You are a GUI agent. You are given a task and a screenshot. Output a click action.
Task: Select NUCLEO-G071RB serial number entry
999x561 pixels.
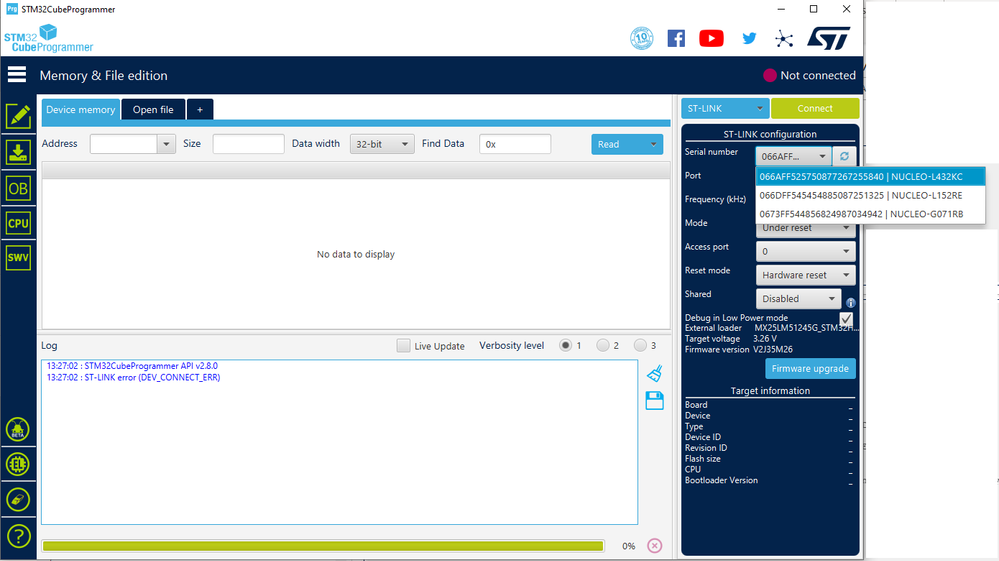click(x=870, y=214)
